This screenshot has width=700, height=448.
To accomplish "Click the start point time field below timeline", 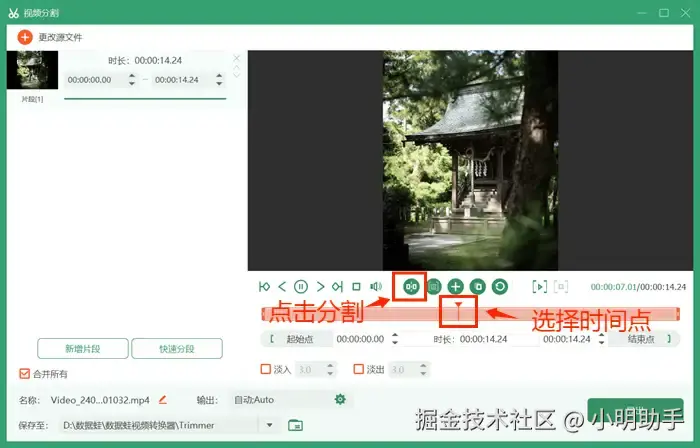I will [x=361, y=339].
